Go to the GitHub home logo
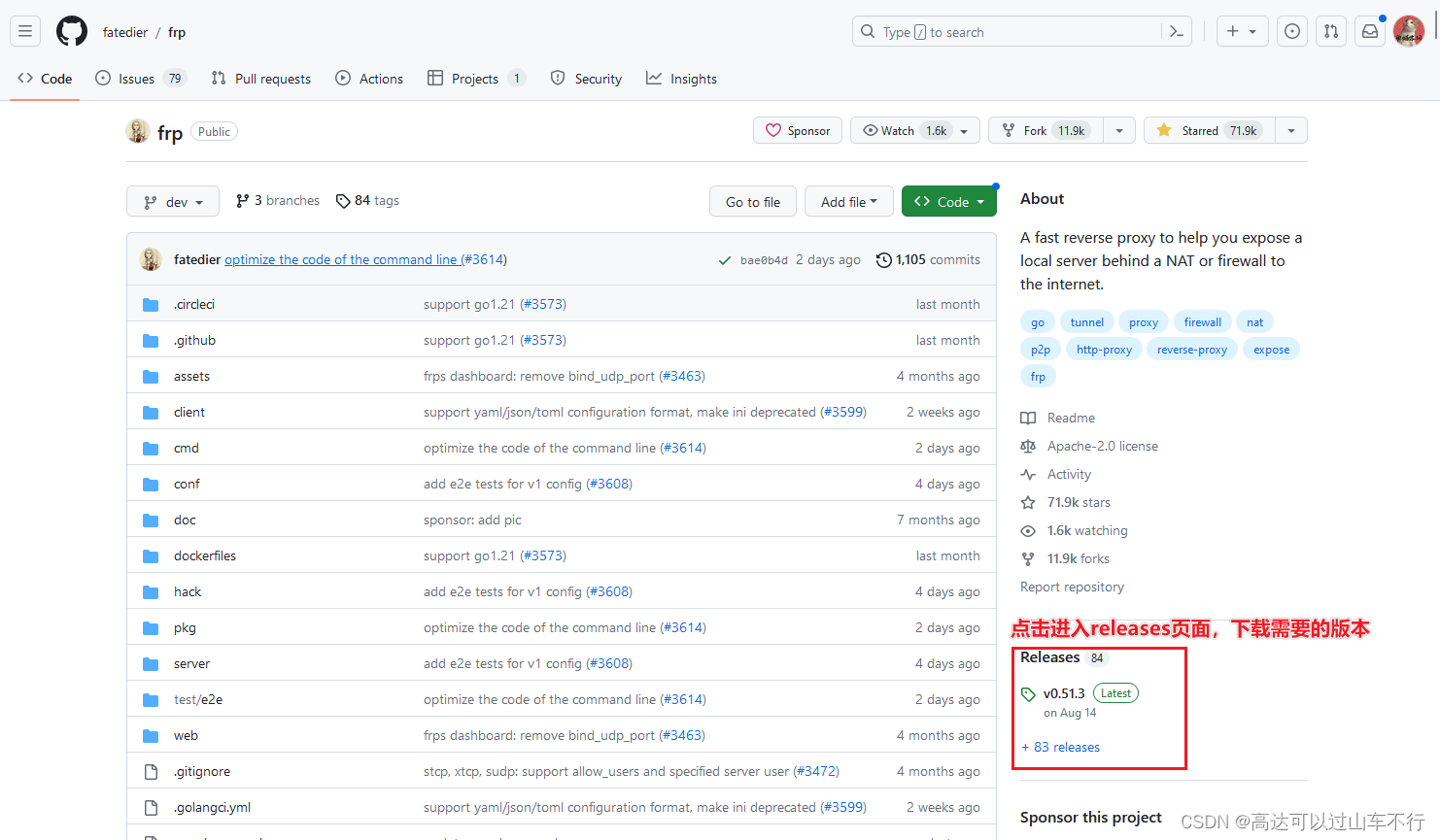Viewport: 1440px width, 840px height. click(x=72, y=31)
